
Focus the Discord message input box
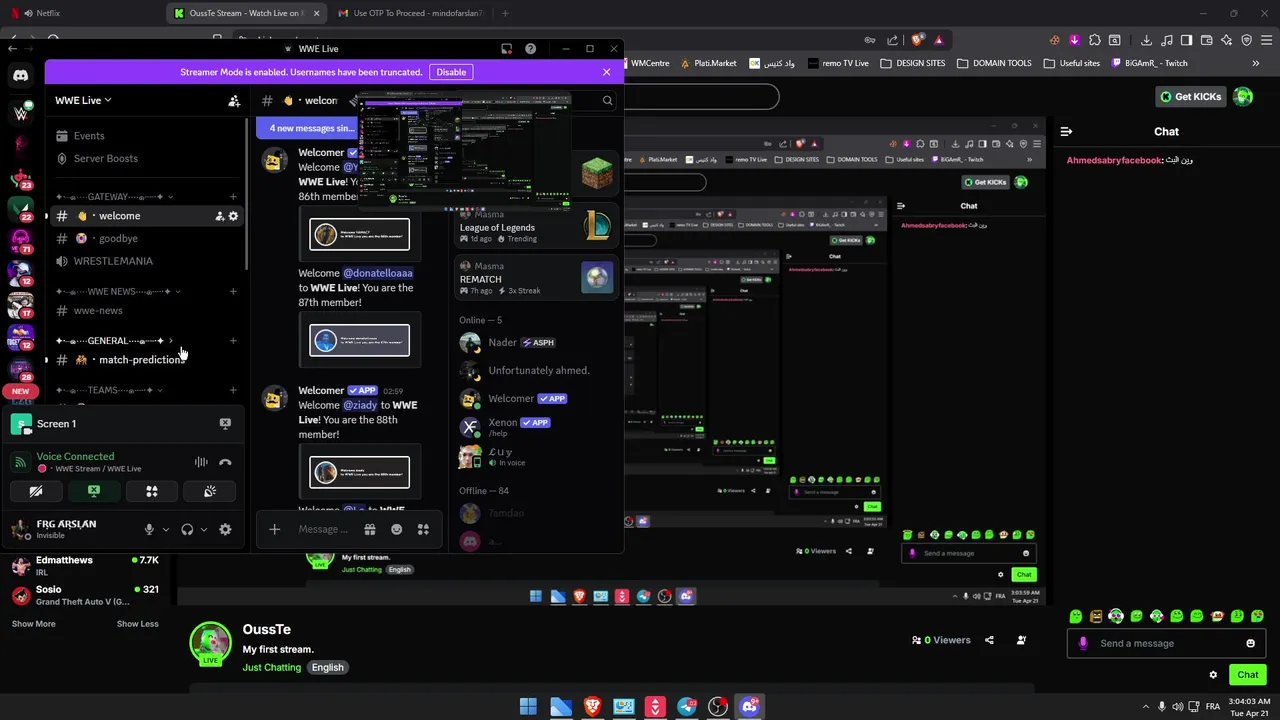click(323, 529)
